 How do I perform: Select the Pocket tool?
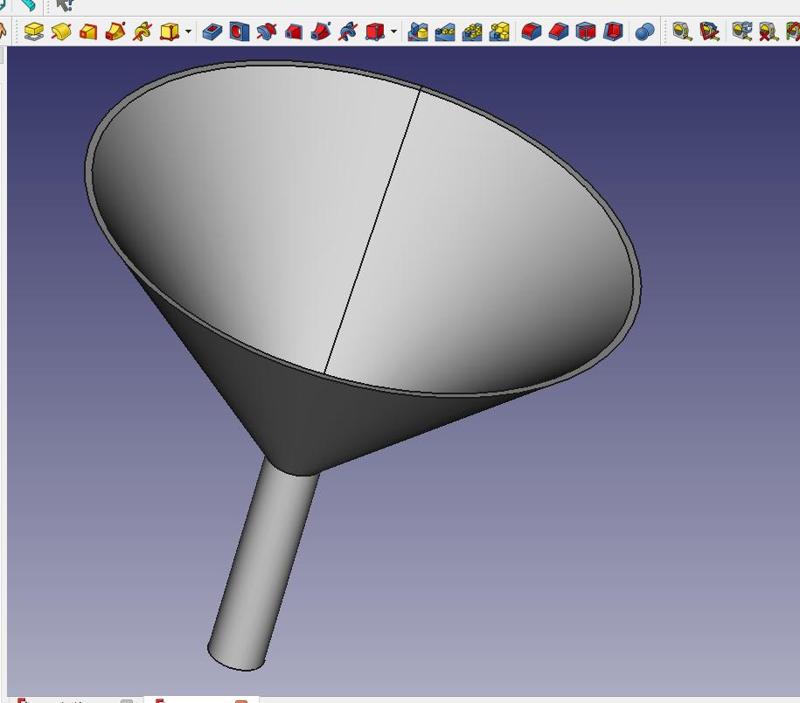(212, 32)
